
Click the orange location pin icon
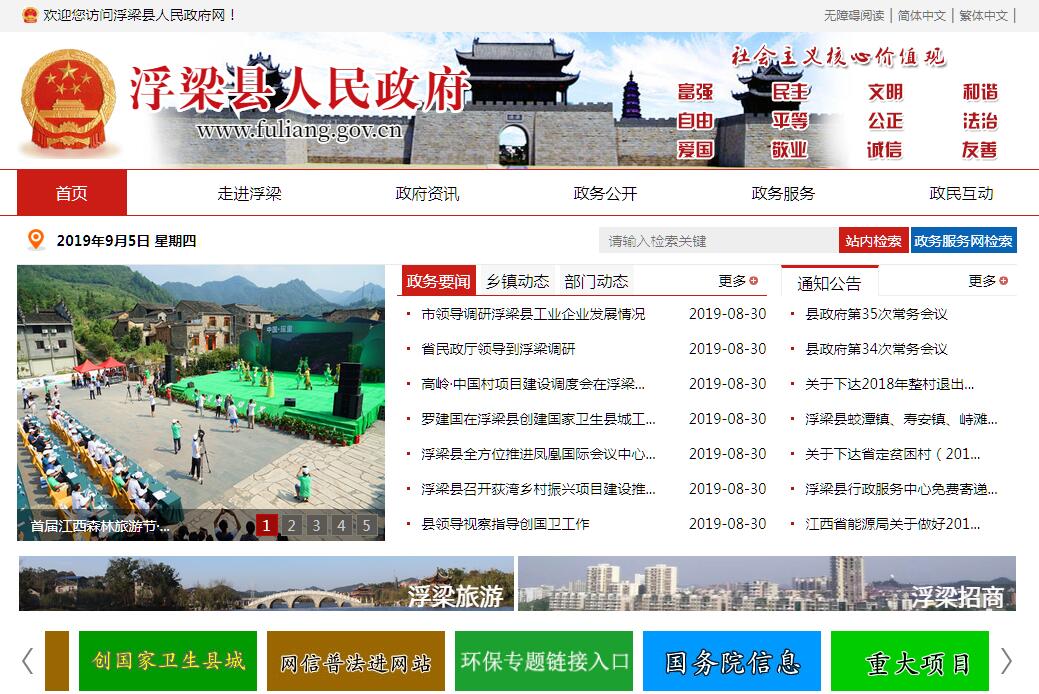coord(36,240)
